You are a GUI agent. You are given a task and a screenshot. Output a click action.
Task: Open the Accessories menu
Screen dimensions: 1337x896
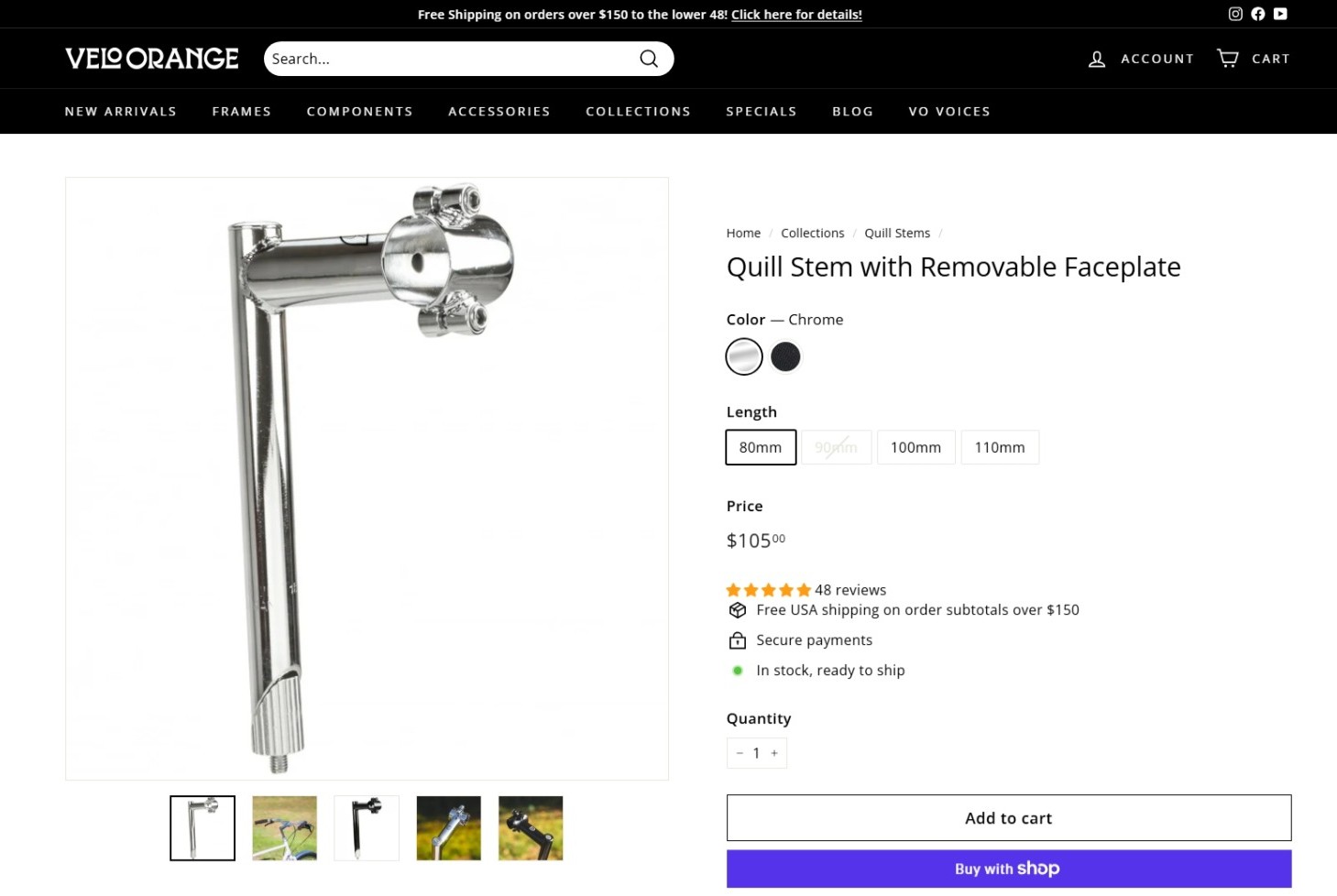[499, 112]
